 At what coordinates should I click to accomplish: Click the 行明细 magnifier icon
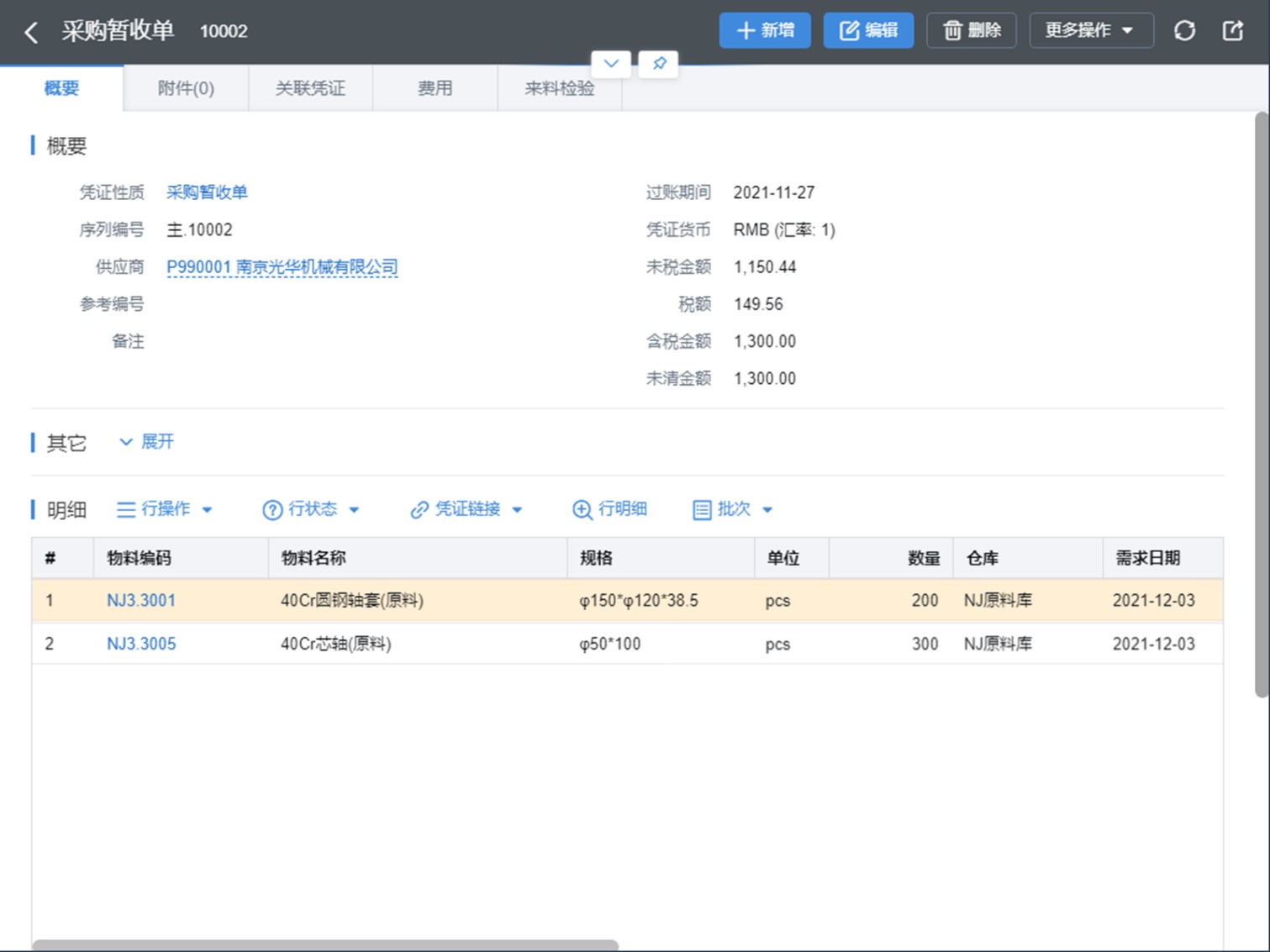(582, 510)
